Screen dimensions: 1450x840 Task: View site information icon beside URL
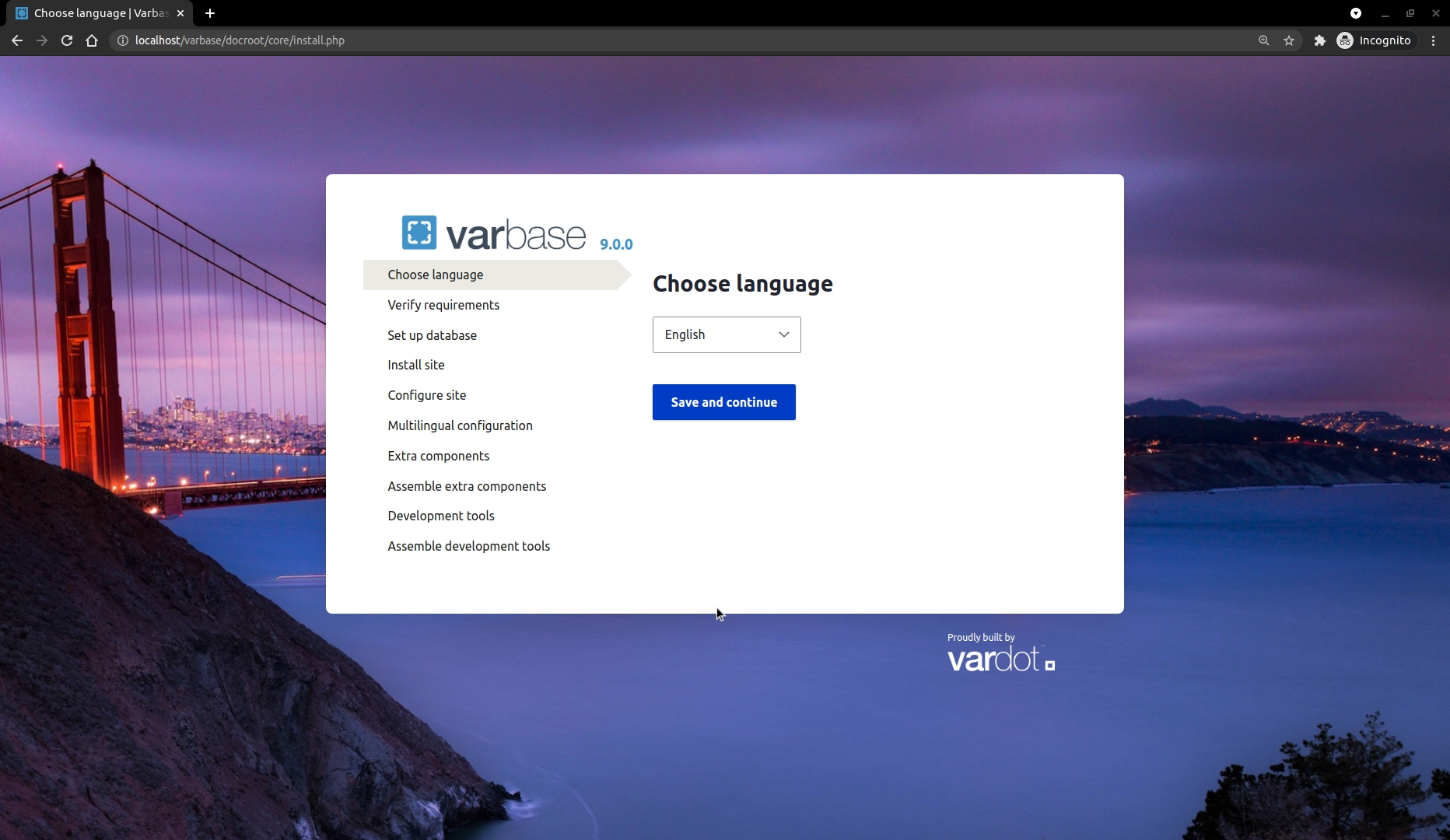click(x=122, y=40)
